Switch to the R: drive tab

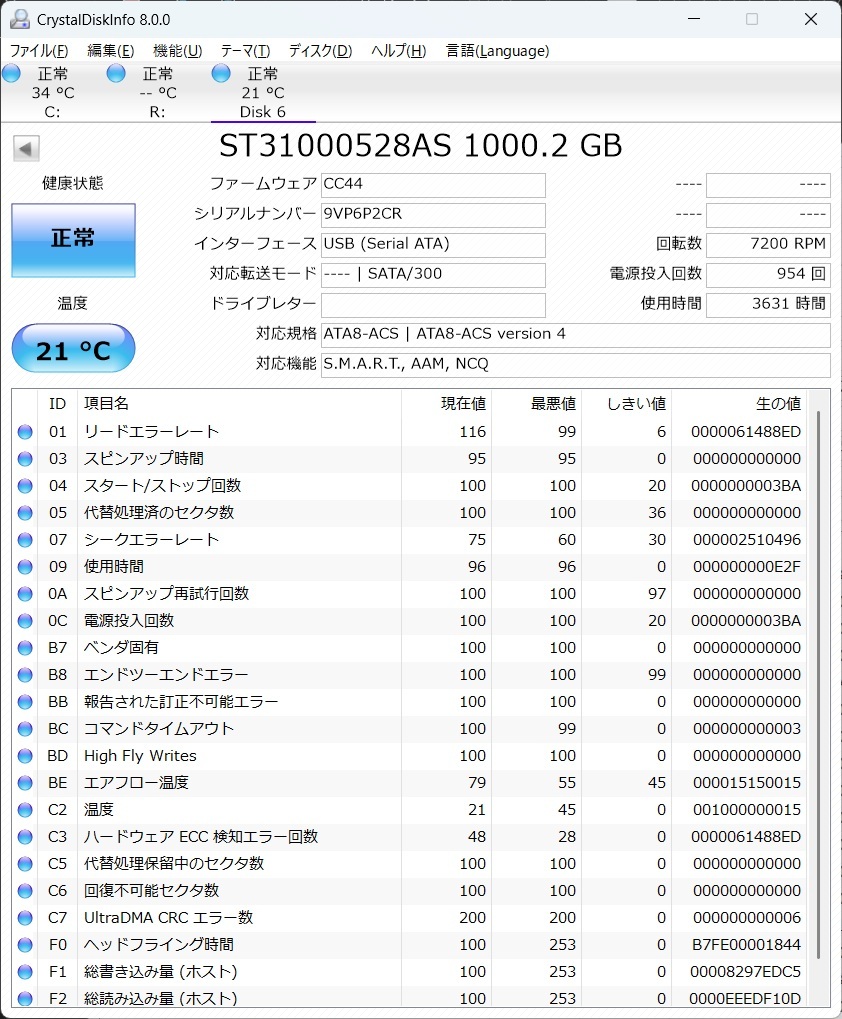tap(157, 92)
